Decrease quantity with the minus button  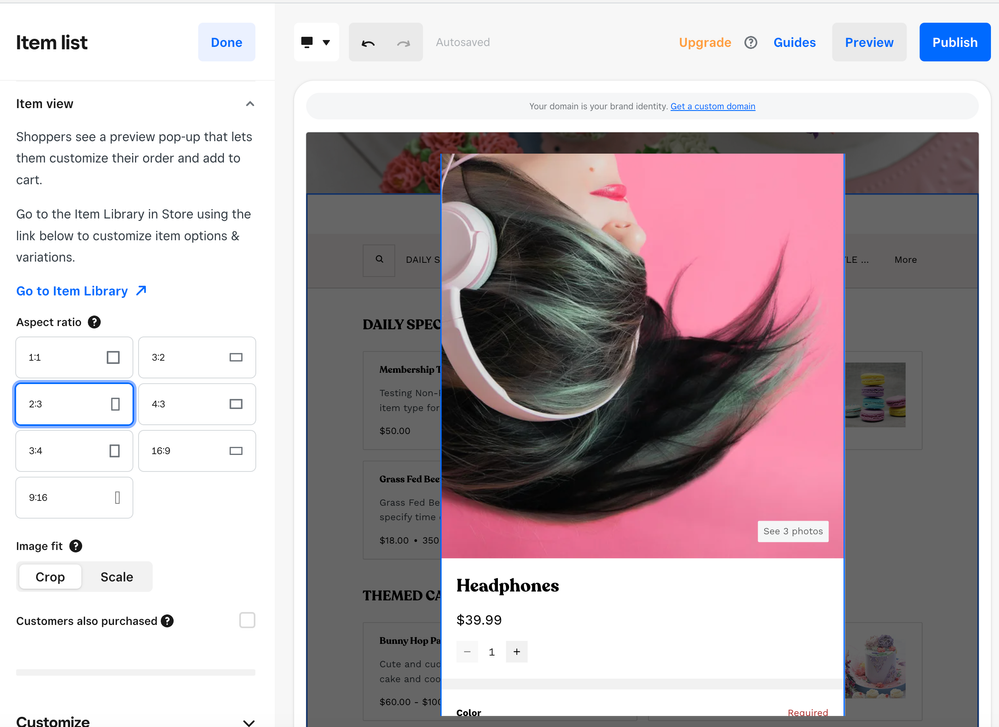click(467, 652)
